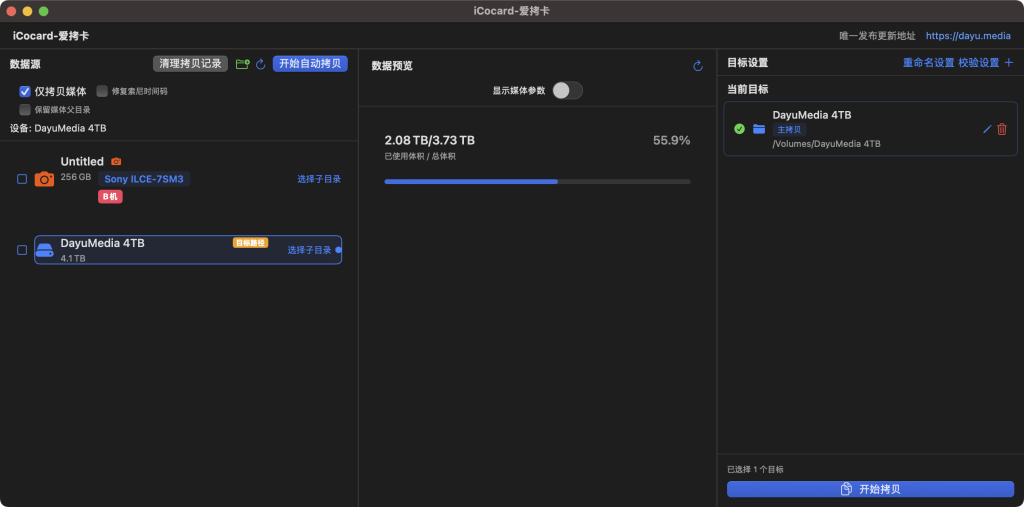Click the orange camera icon for Untitled
The width and height of the screenshot is (1024, 507).
[x=44, y=179]
